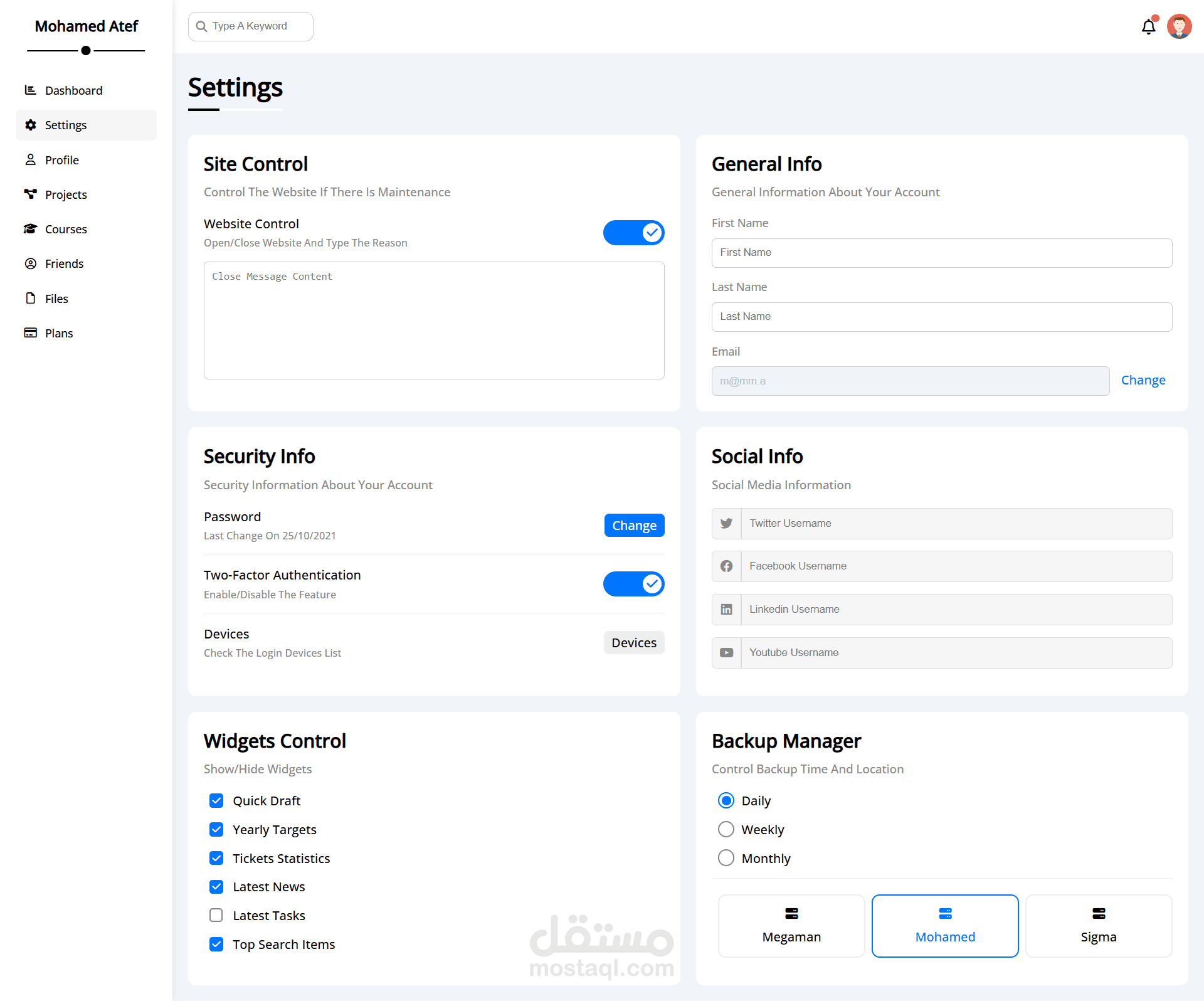The image size is (1204, 1001).
Task: Click the notification bell icon
Action: coord(1148,27)
